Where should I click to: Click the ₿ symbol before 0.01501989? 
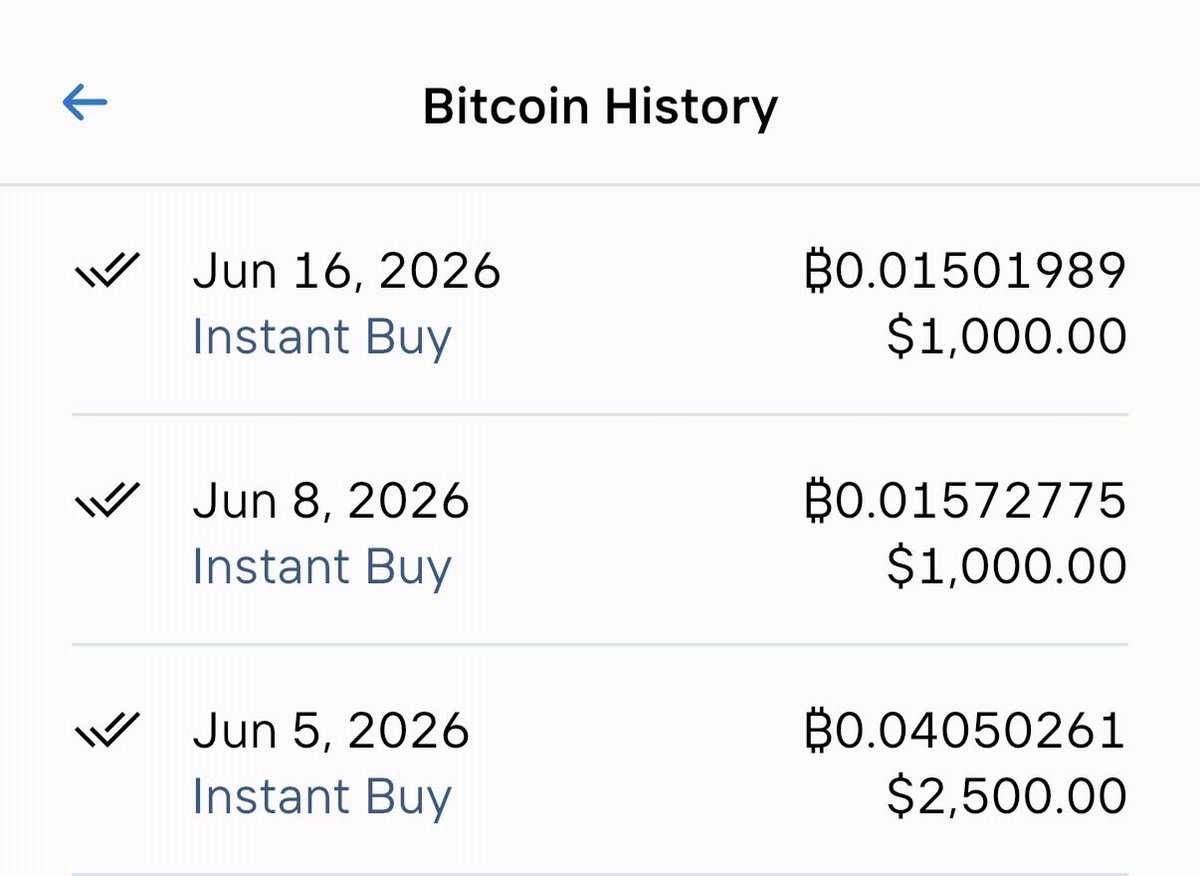pos(819,271)
